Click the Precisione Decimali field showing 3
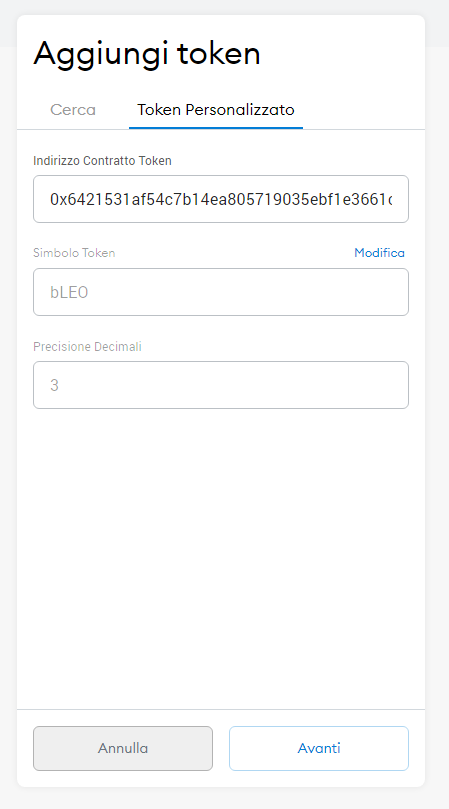Screen dimensions: 449x809 click(221, 385)
